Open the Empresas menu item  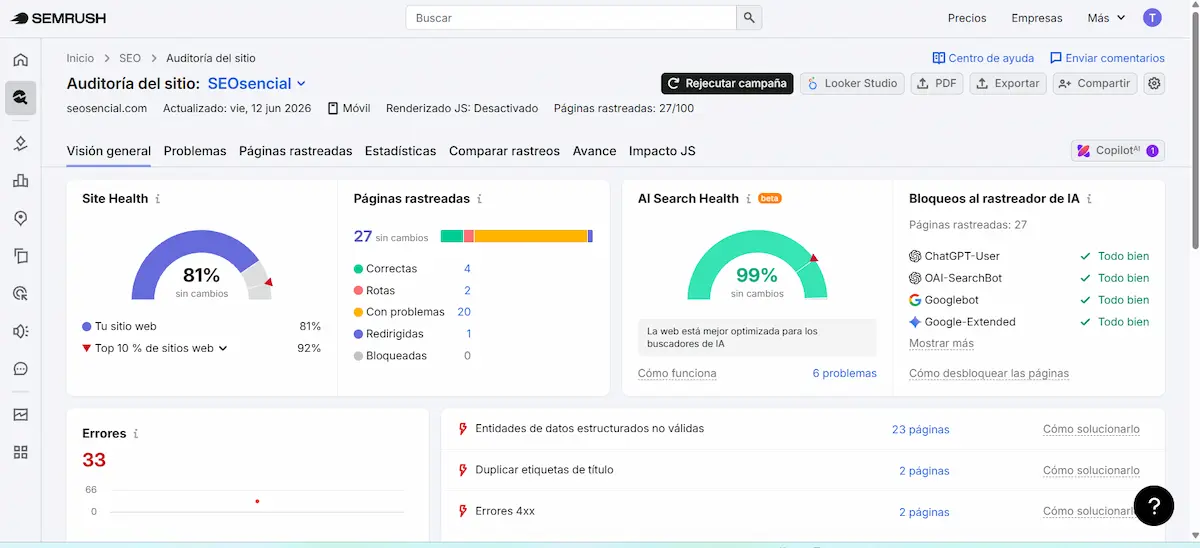click(x=1037, y=18)
